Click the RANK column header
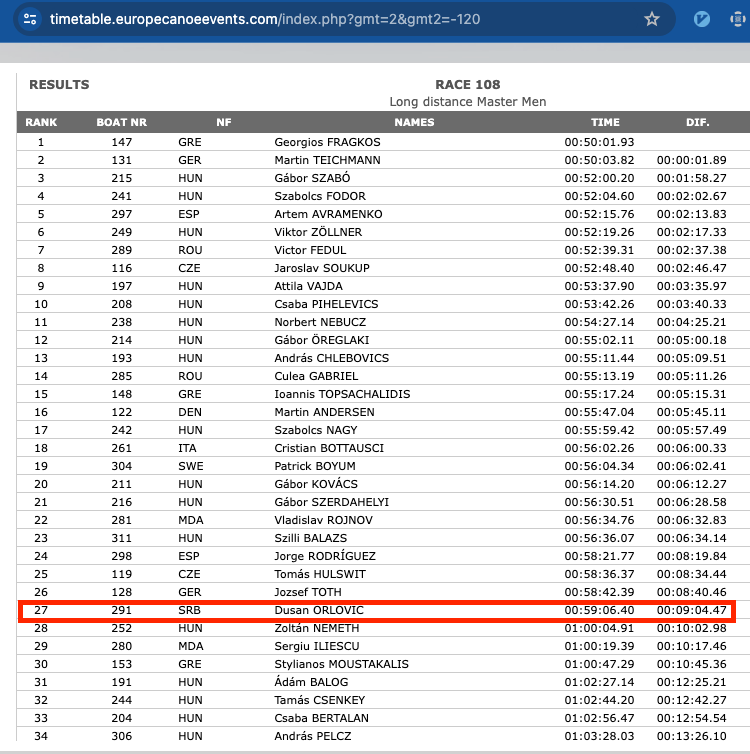Image resolution: width=750 pixels, height=754 pixels. tap(41, 122)
